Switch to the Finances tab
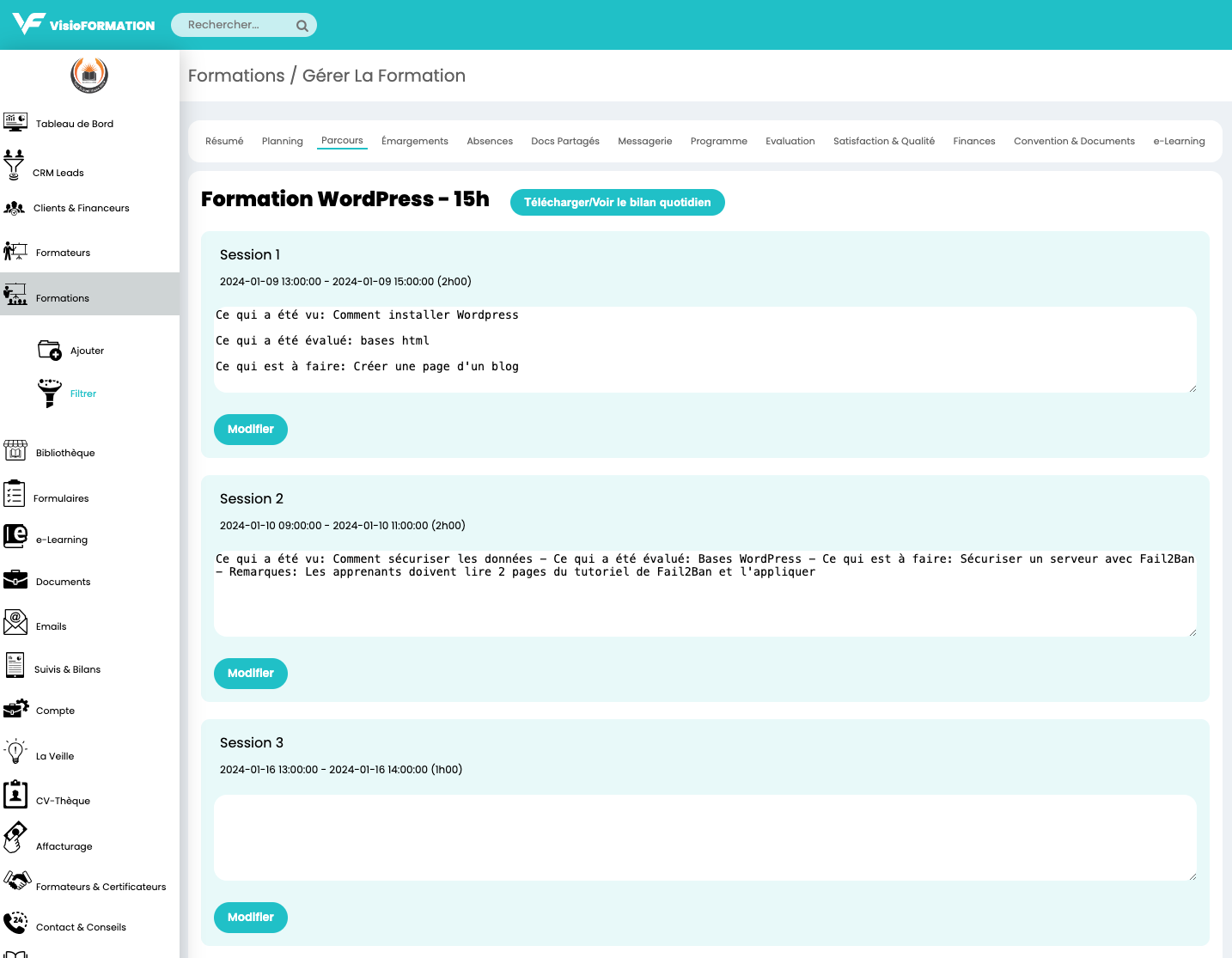 (x=974, y=141)
